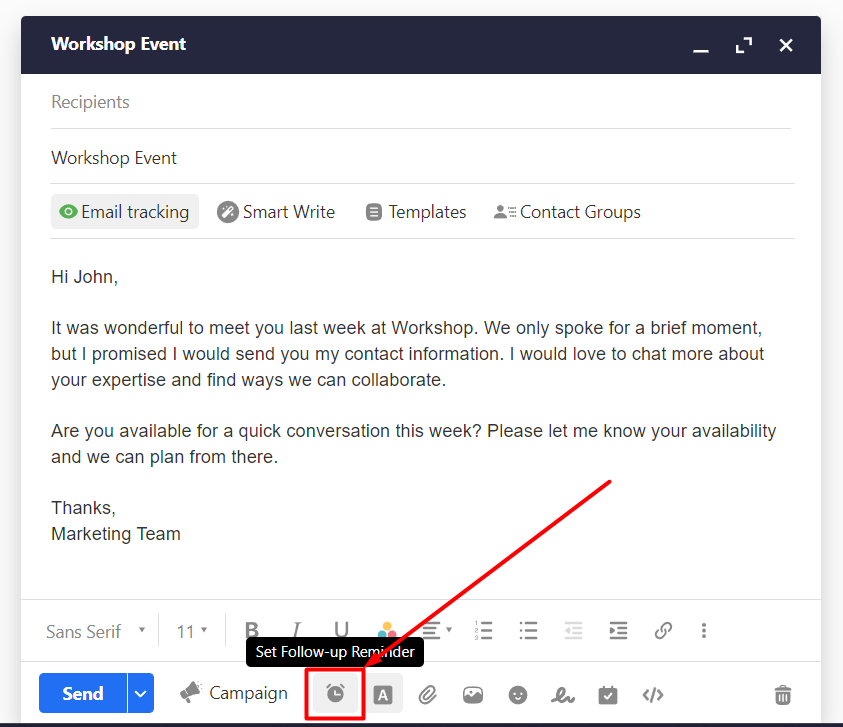Insert a photo using the image icon
The image size is (843, 727).
(473, 694)
